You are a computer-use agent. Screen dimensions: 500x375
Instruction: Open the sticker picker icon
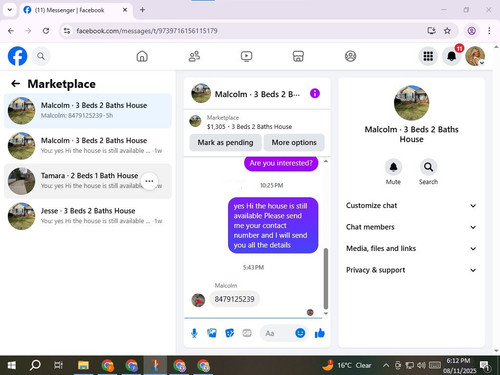(229, 333)
